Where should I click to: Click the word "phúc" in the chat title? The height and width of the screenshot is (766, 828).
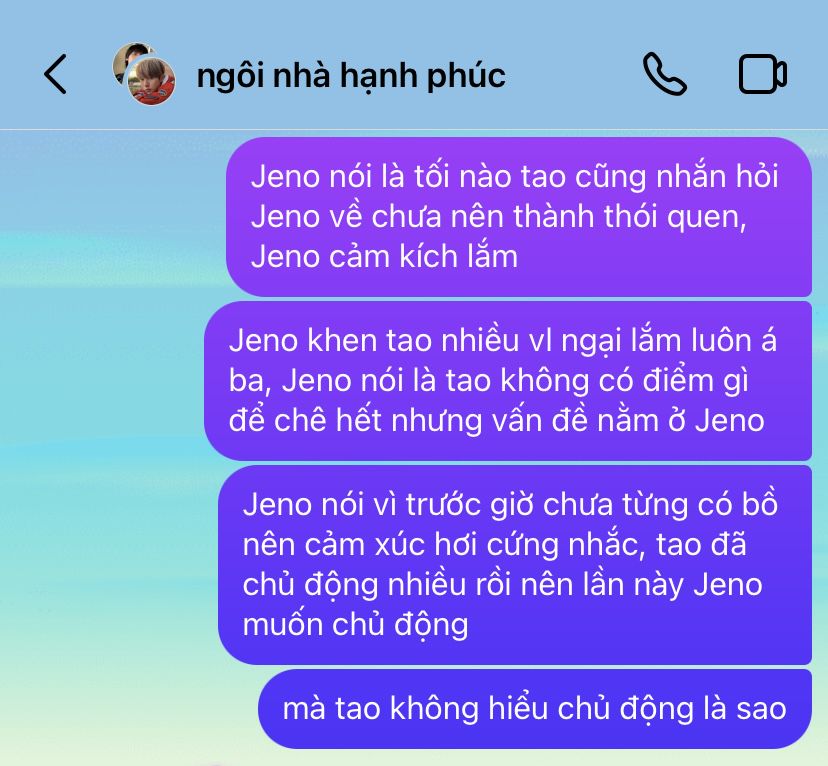[466, 77]
